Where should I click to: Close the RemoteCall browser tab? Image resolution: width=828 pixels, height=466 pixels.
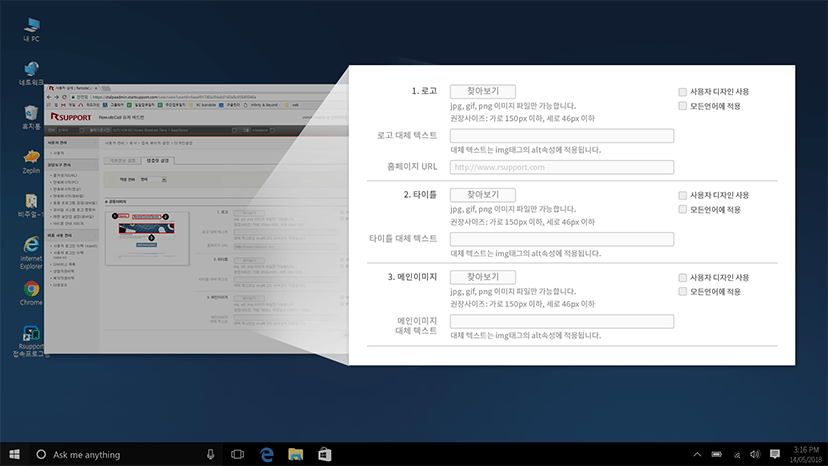pyautogui.click(x=96, y=88)
